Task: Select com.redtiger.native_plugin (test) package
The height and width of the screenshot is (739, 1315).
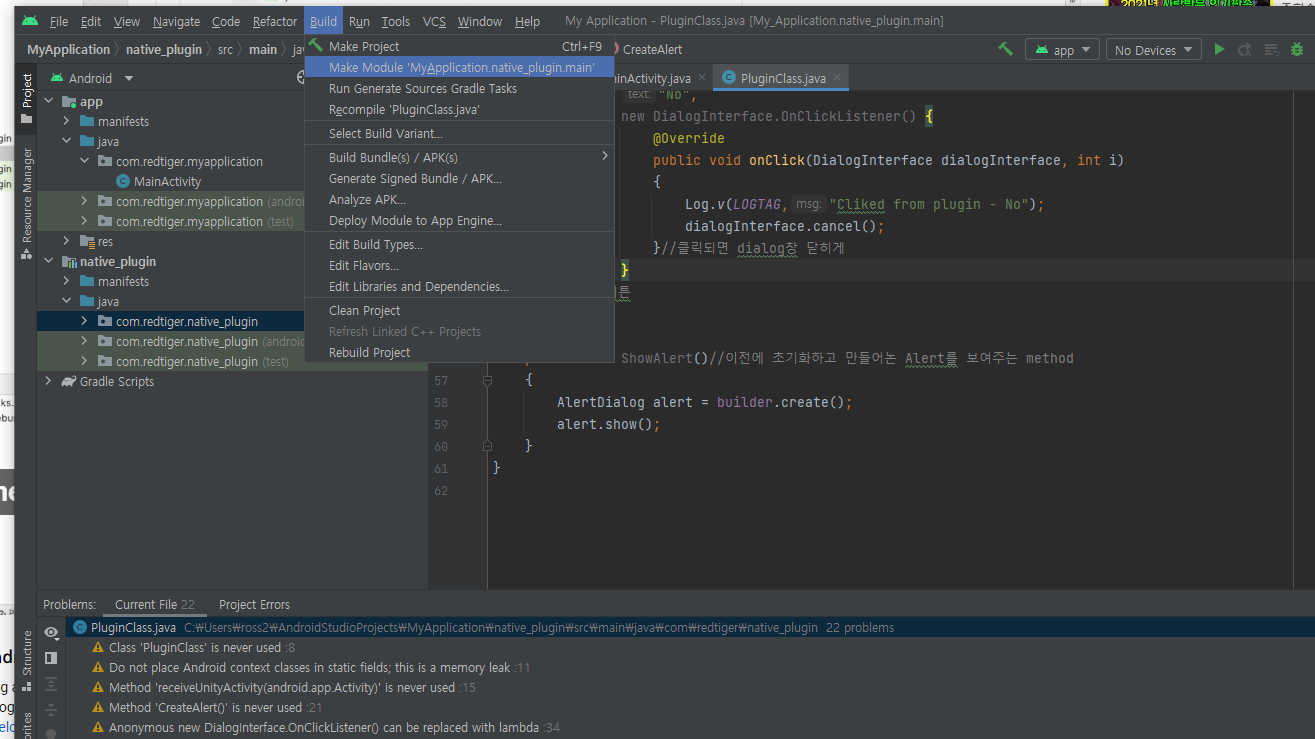Action: click(x=202, y=361)
